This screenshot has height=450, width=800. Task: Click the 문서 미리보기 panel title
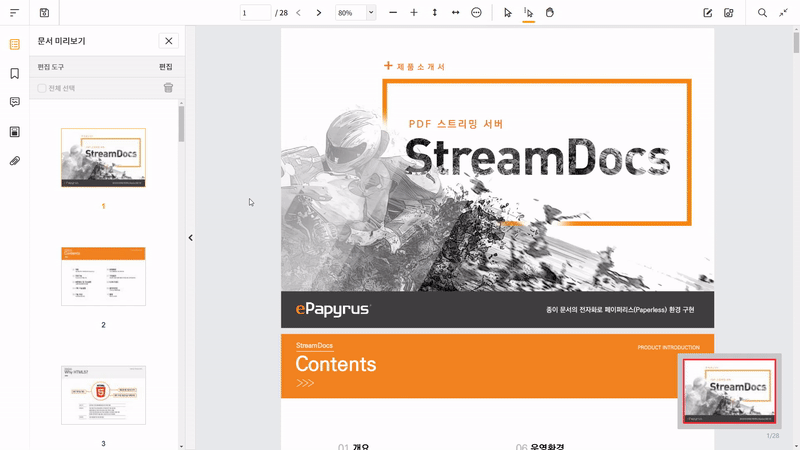tap(61, 41)
